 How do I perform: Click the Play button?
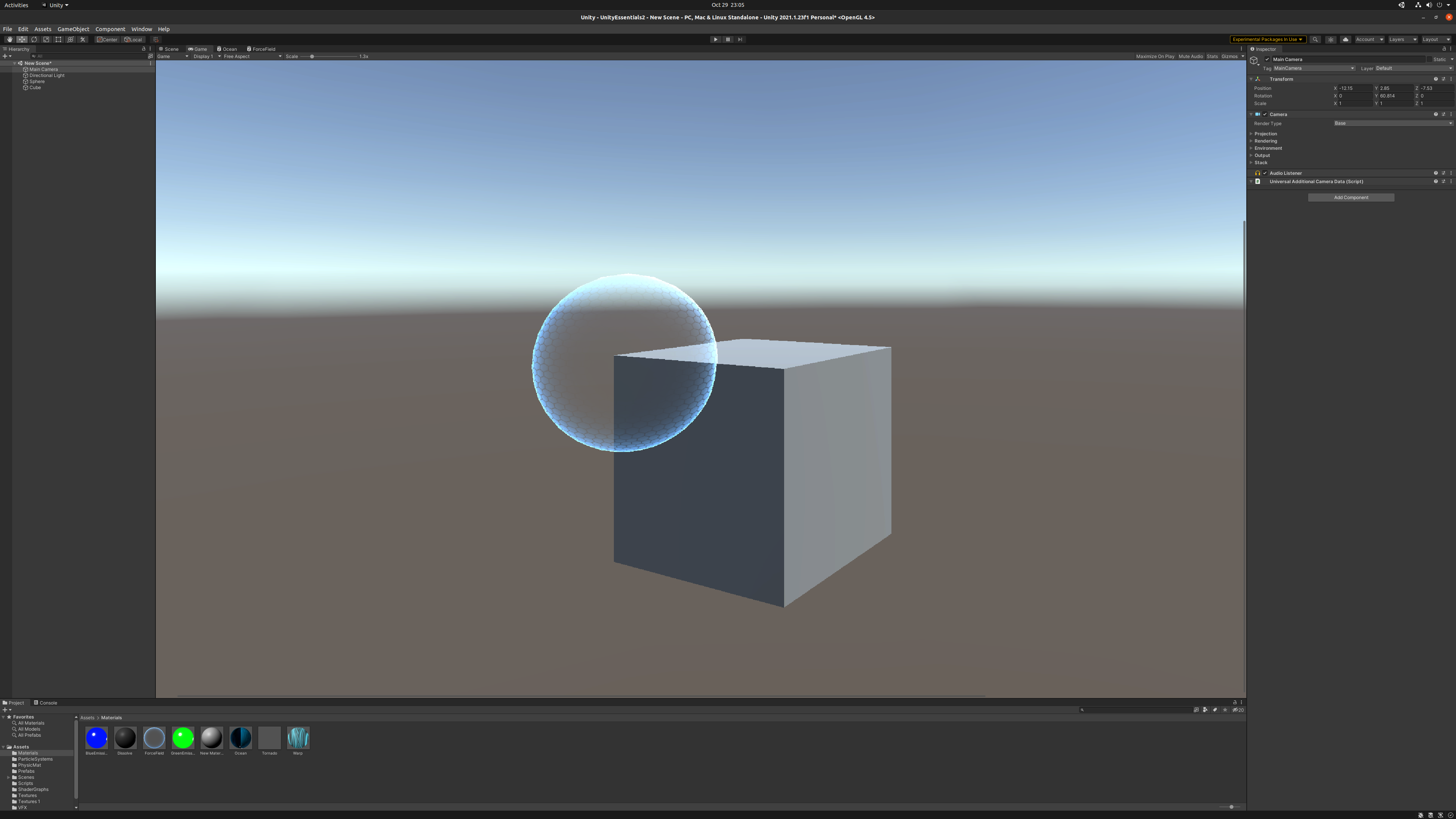point(715,39)
